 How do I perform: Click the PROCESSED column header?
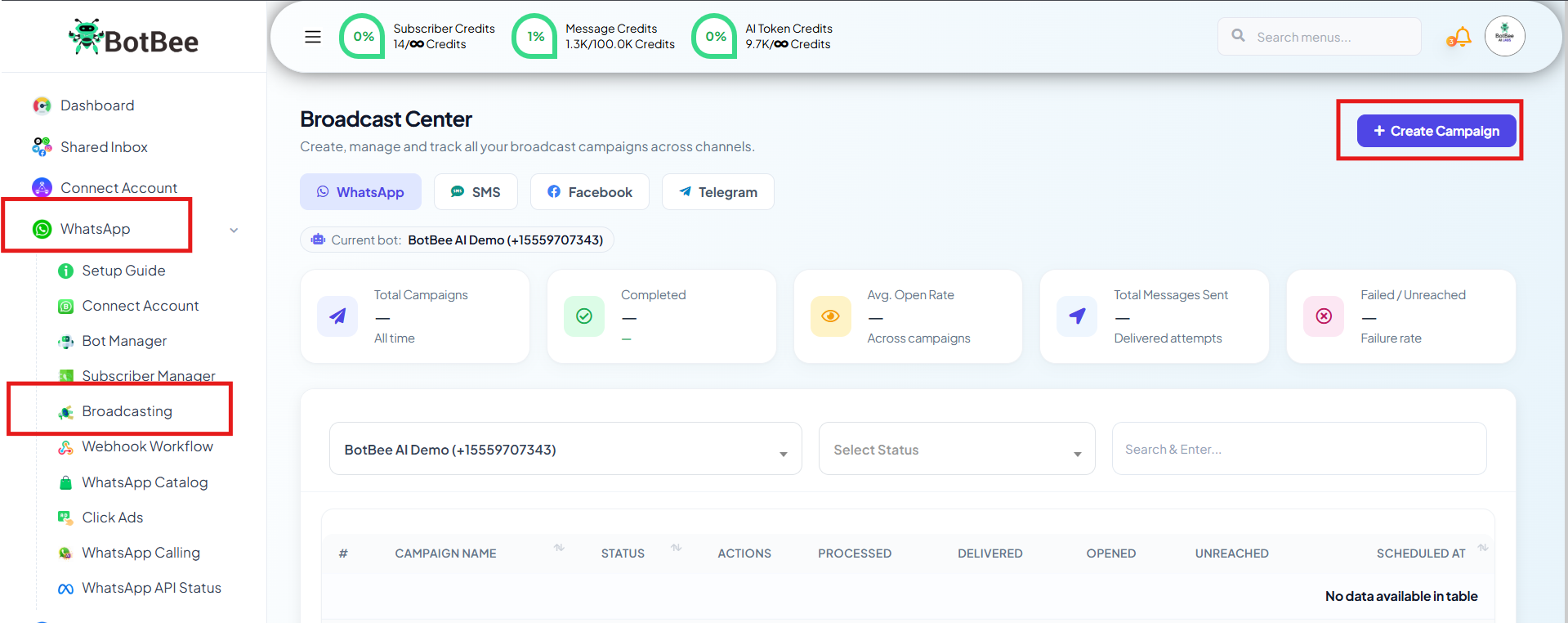(855, 554)
